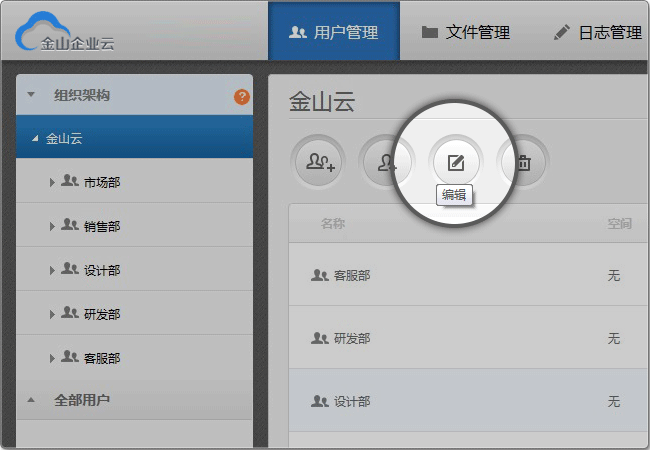Click the users icon on 用户管理 tab
650x450 pixels.
pos(298,32)
